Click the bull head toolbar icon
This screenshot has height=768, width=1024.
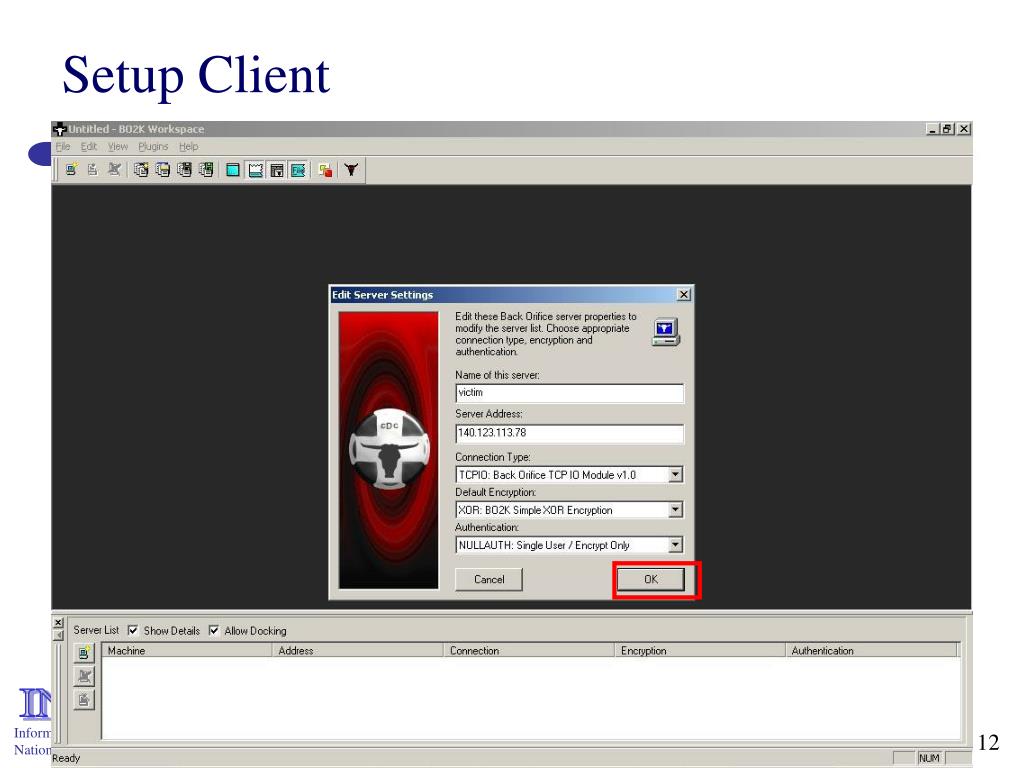351,170
